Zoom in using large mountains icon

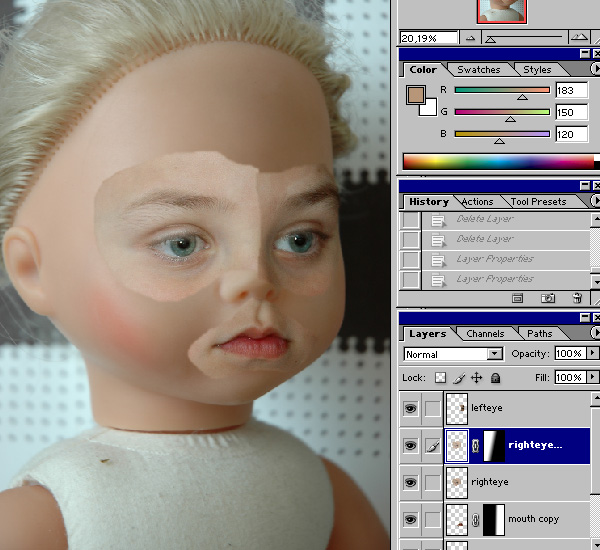tap(579, 37)
